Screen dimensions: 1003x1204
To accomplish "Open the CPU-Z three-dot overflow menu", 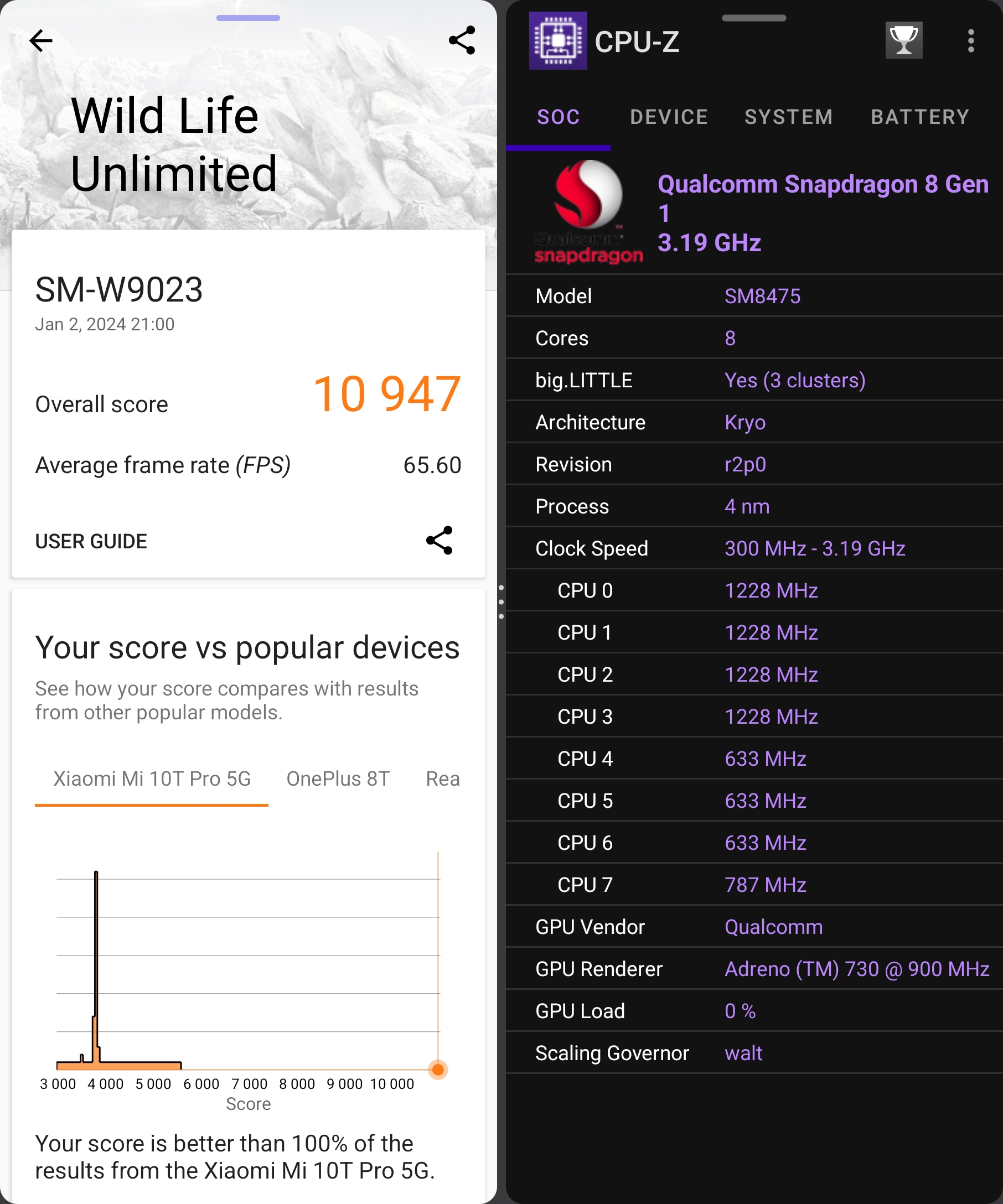I will tap(970, 41).
